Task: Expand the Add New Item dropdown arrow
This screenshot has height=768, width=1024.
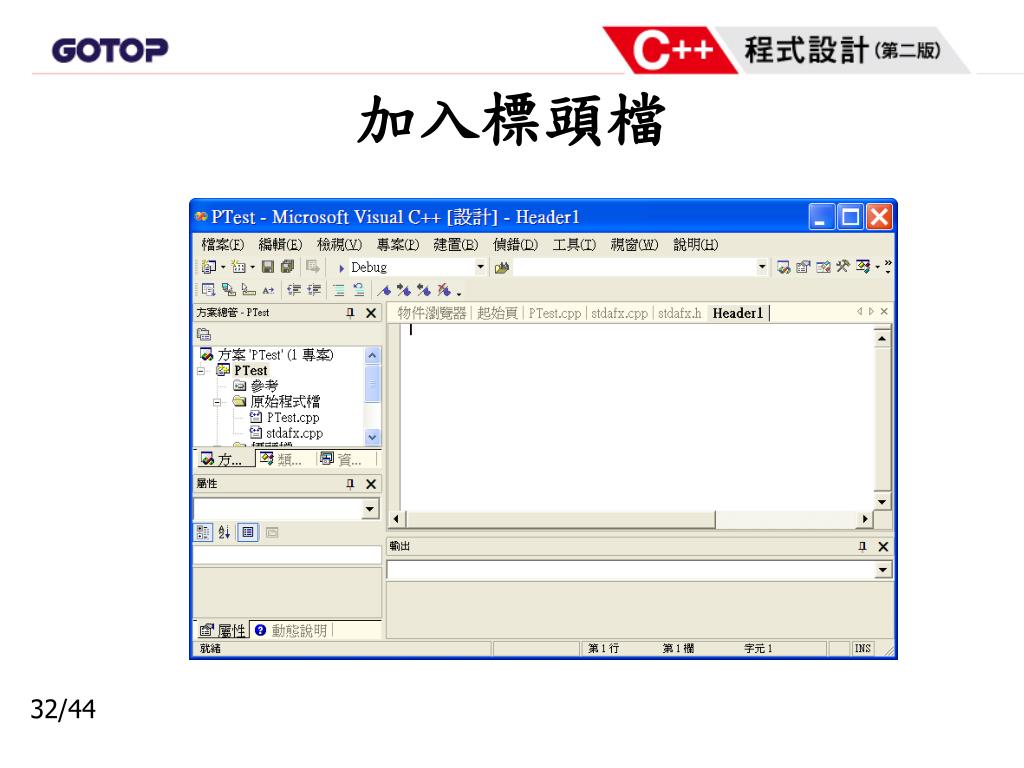Action: (x=252, y=267)
